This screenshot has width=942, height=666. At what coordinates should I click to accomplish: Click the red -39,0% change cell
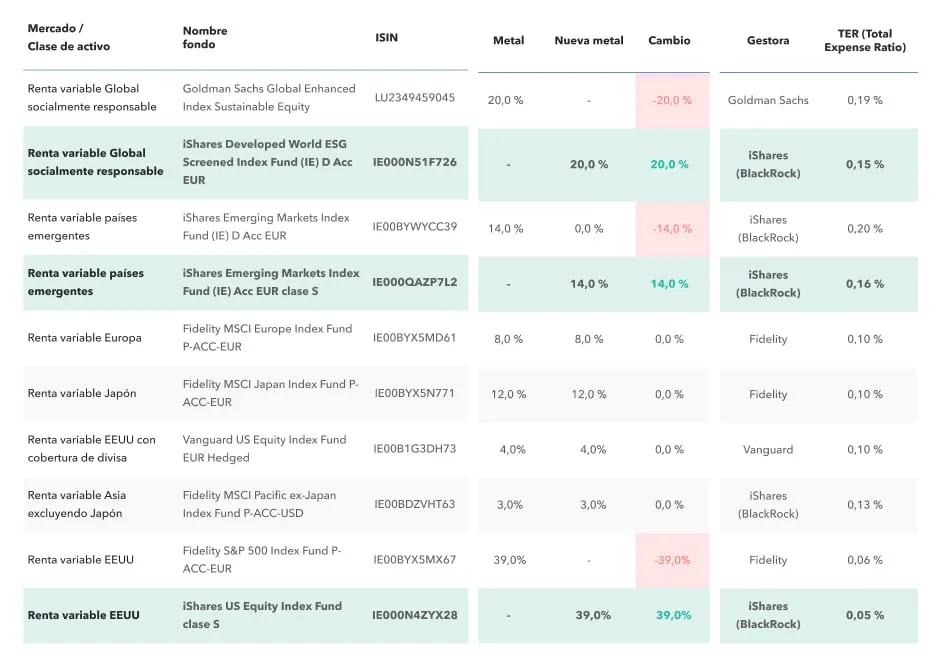click(x=671, y=560)
